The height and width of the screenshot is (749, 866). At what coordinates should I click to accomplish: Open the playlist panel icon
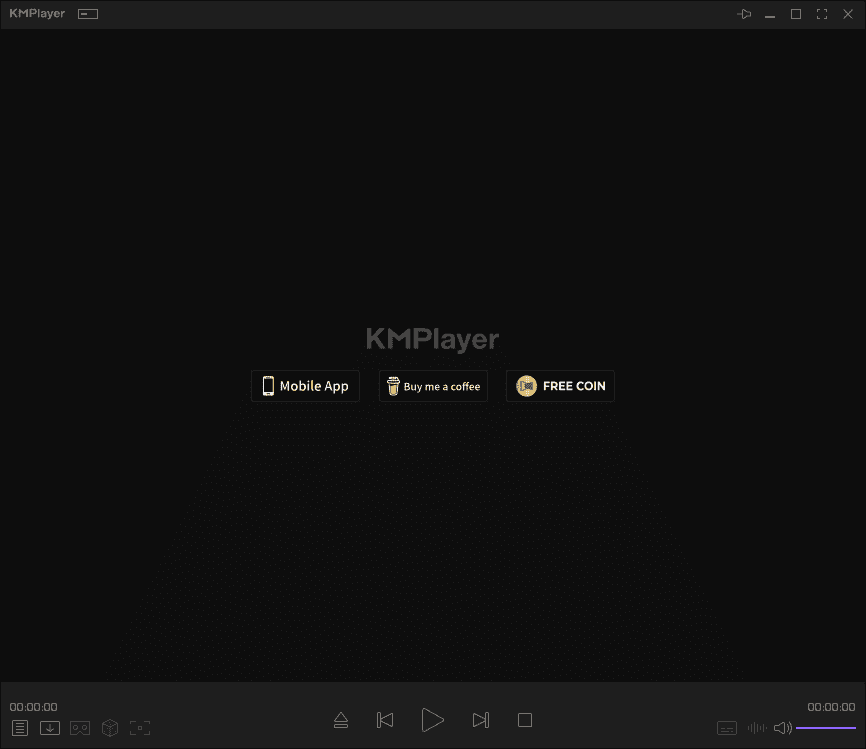coord(20,728)
